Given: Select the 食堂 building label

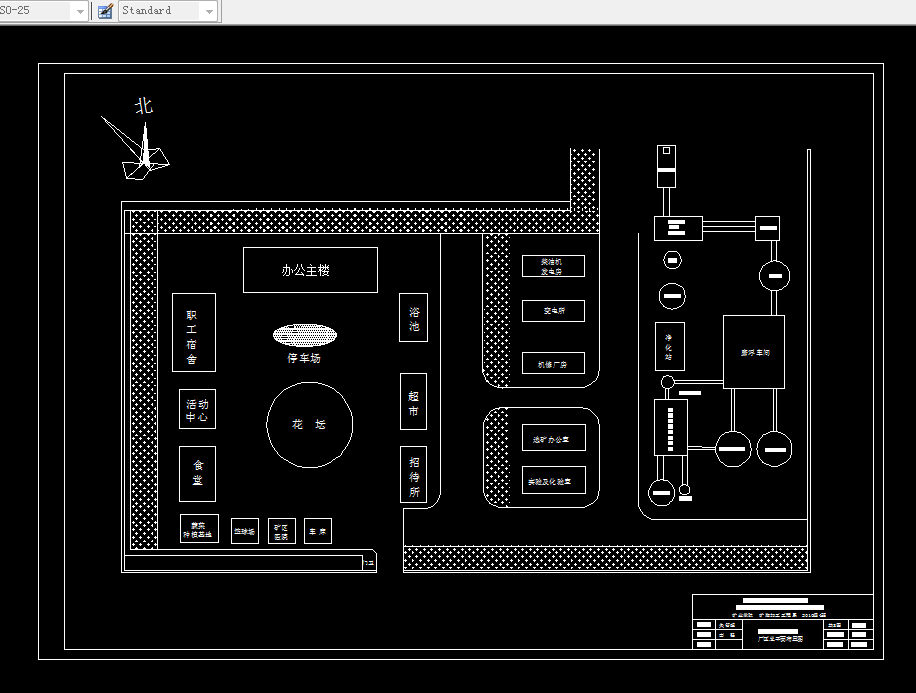Looking at the screenshot, I should pyautogui.click(x=198, y=473).
